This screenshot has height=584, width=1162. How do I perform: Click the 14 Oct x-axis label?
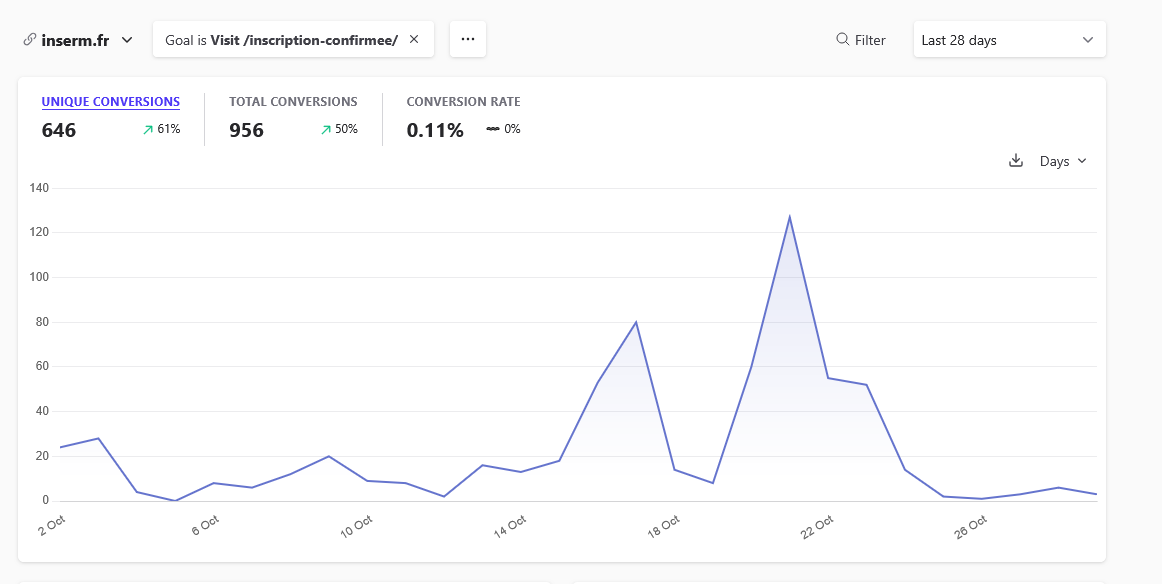(x=510, y=527)
